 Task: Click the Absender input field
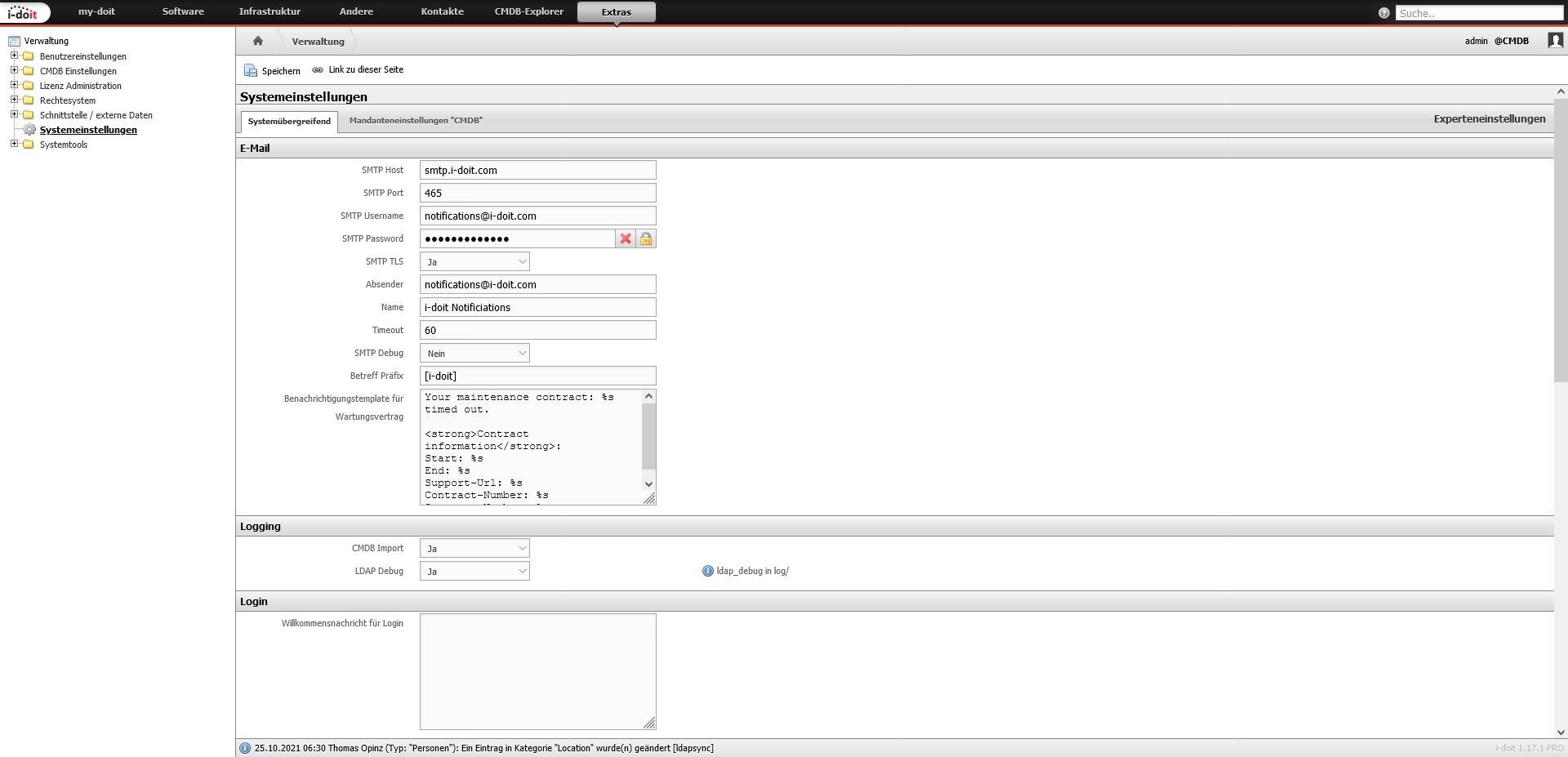tap(538, 284)
